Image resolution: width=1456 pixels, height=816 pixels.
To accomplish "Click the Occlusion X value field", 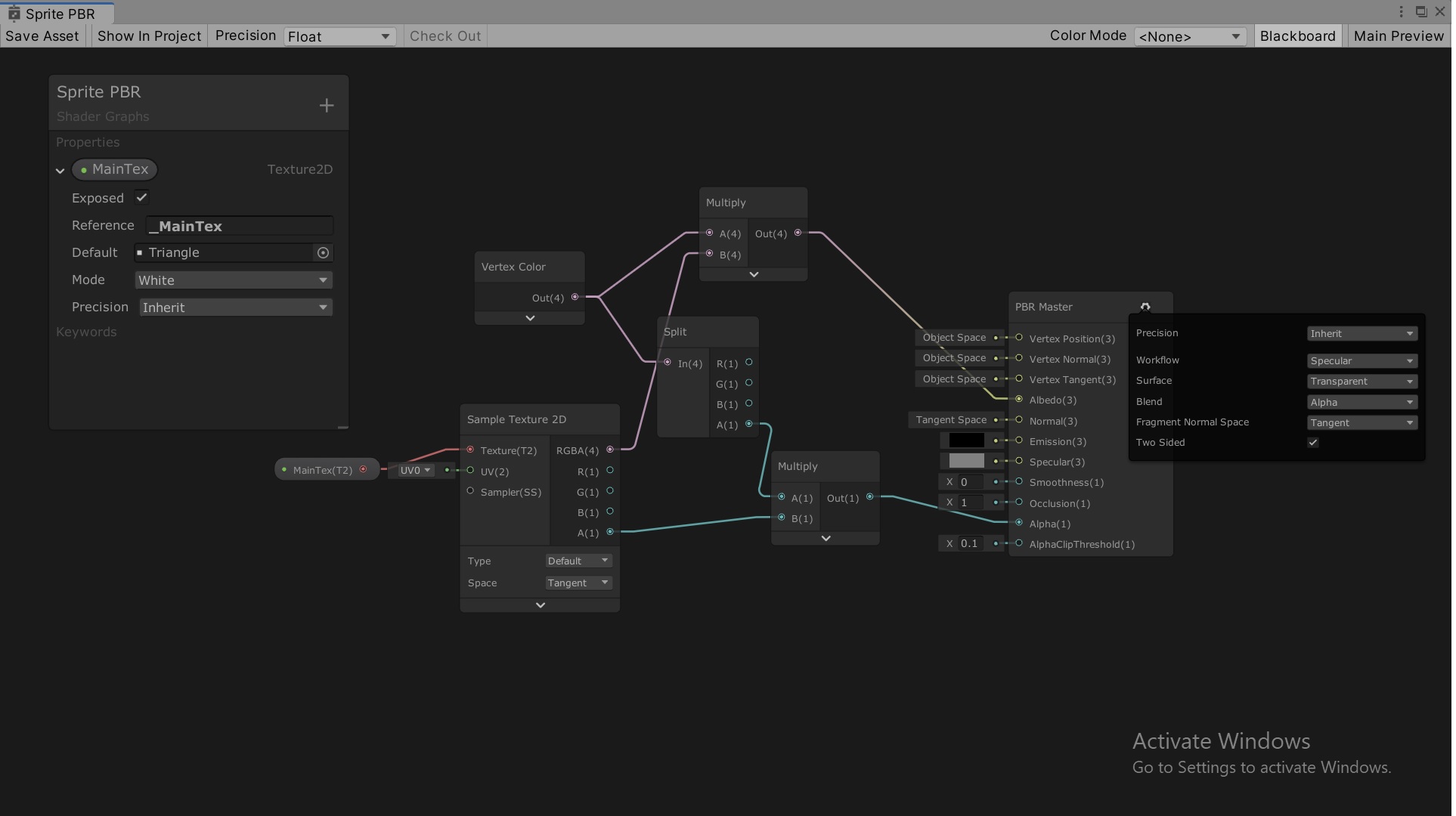I will (x=971, y=502).
